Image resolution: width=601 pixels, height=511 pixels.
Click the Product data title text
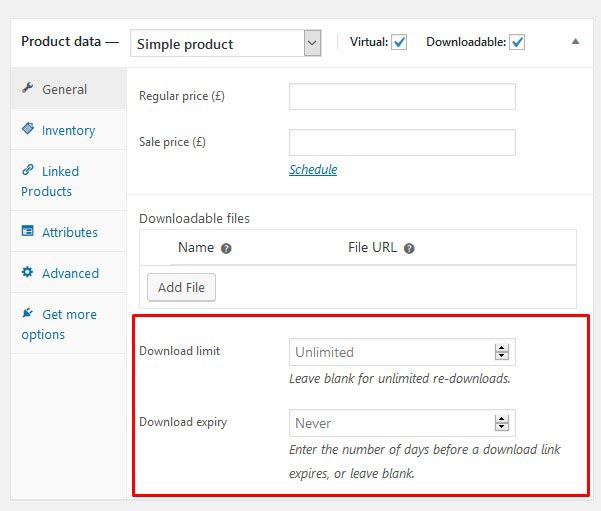coord(61,41)
